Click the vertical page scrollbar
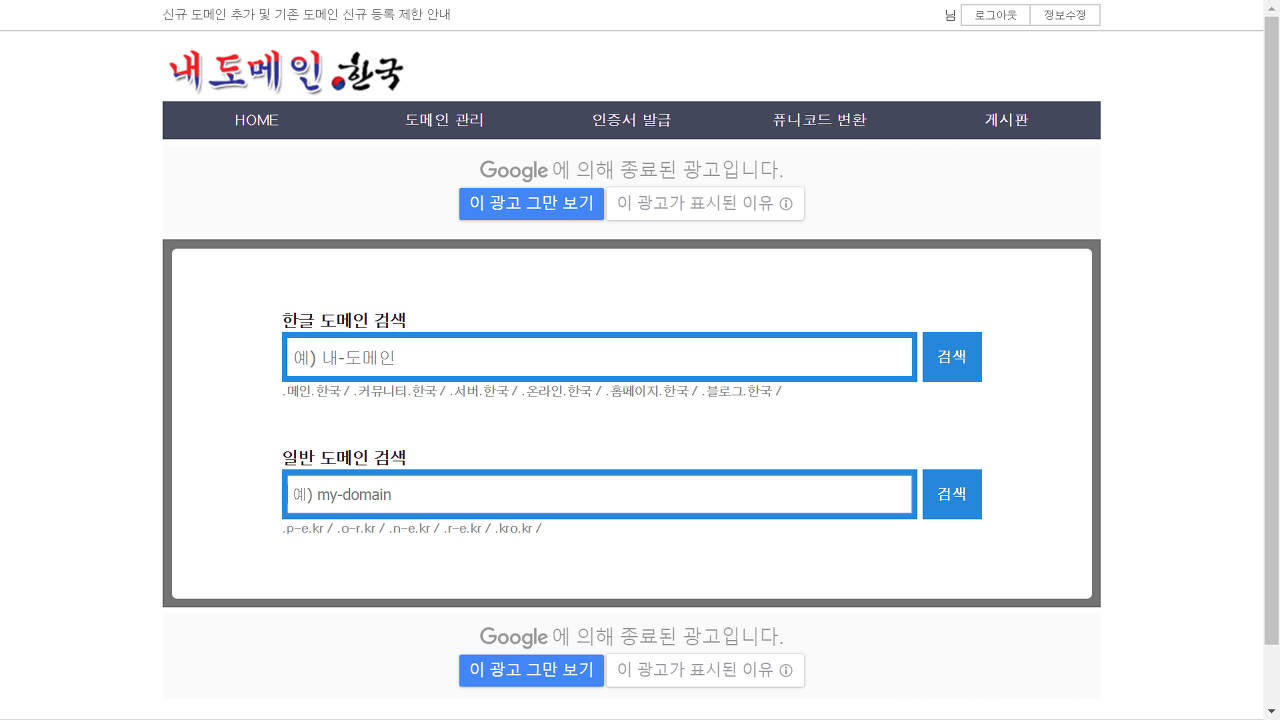This screenshot has height=720, width=1280. tap(1272, 330)
